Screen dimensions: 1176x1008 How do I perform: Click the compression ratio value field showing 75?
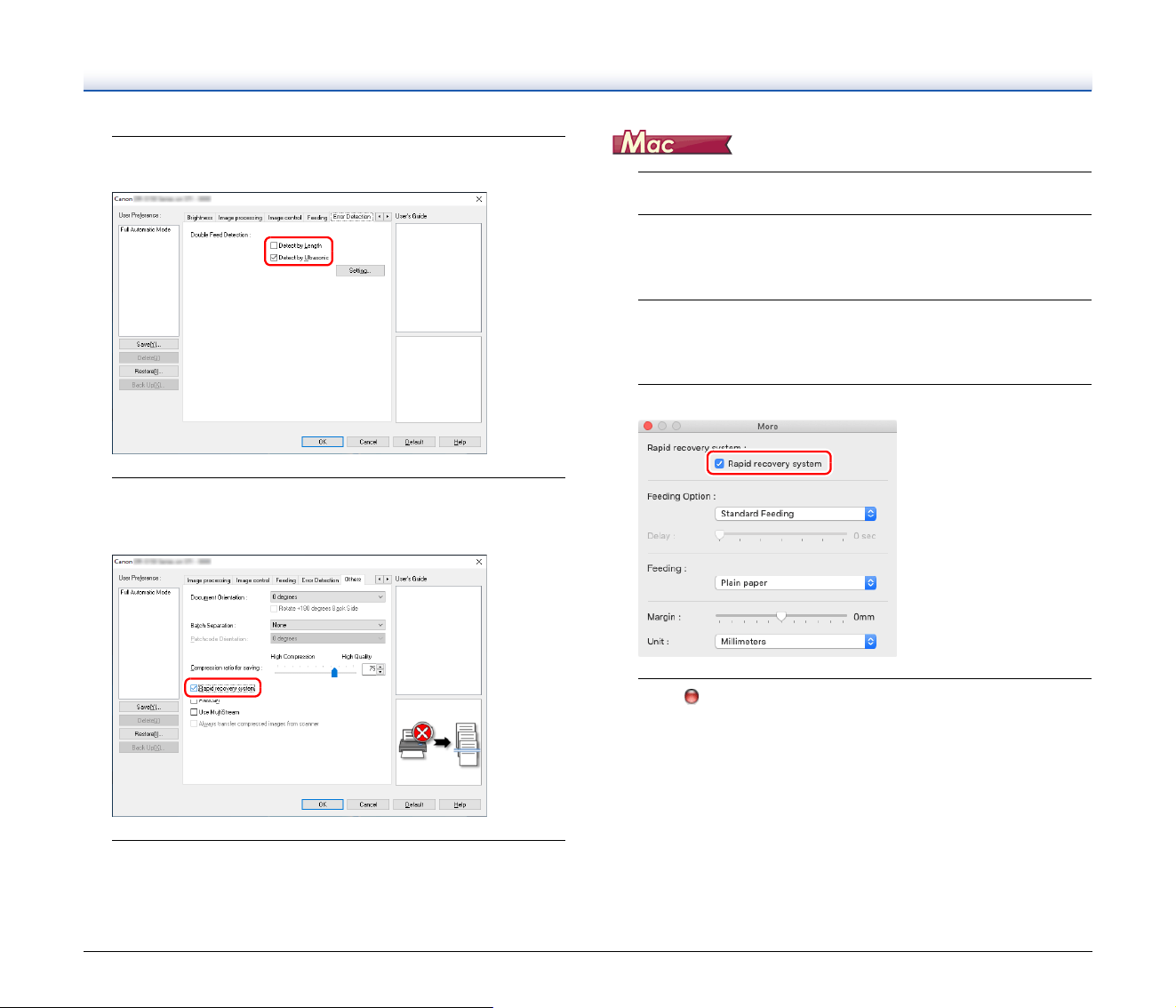(370, 669)
